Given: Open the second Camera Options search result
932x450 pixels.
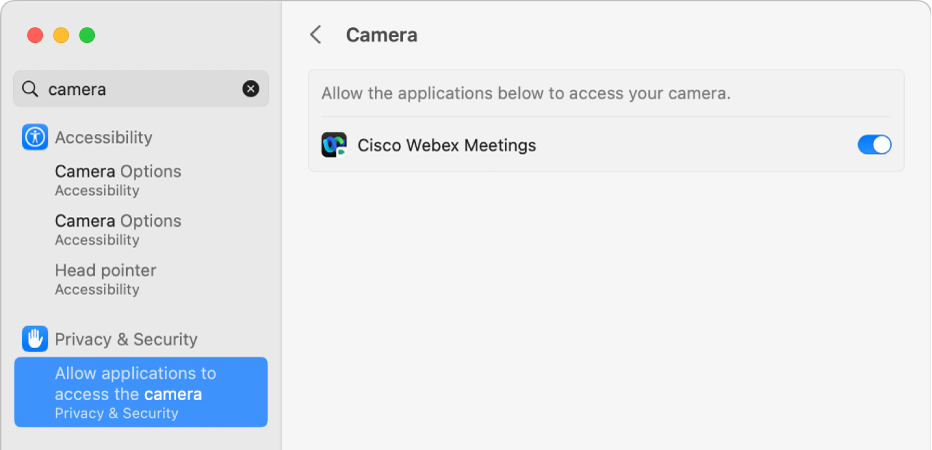Looking at the screenshot, I should [118, 229].
